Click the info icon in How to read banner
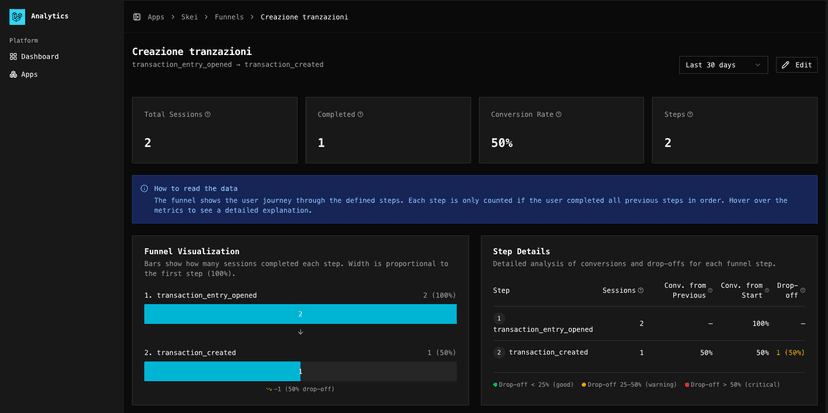Screen dimensions: 828x413 click(144, 188)
